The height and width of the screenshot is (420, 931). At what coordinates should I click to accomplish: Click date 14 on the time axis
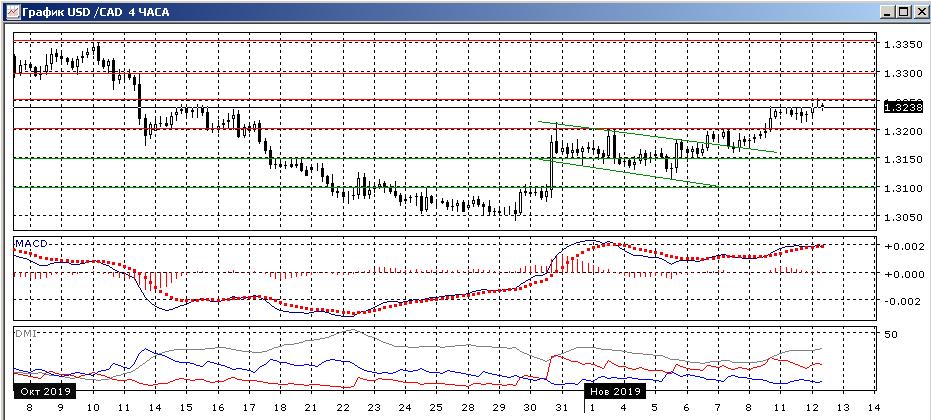coord(873,408)
